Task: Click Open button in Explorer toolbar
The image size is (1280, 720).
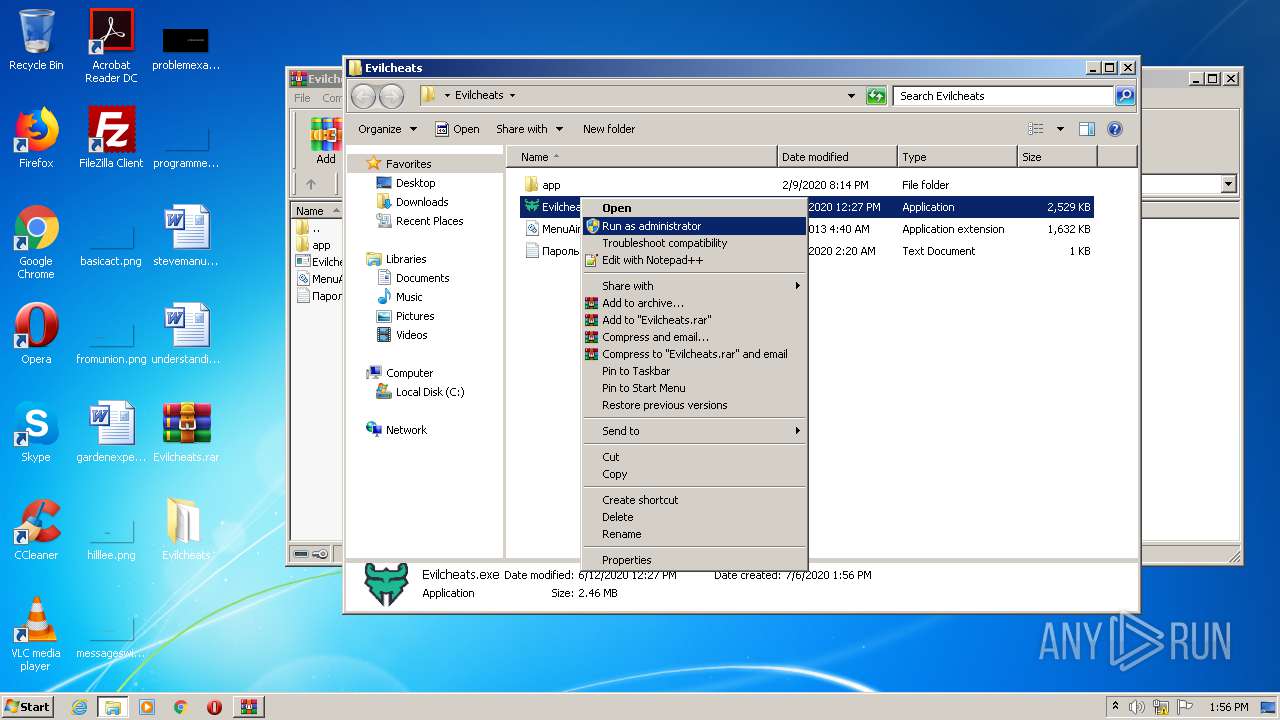Action: coord(457,129)
